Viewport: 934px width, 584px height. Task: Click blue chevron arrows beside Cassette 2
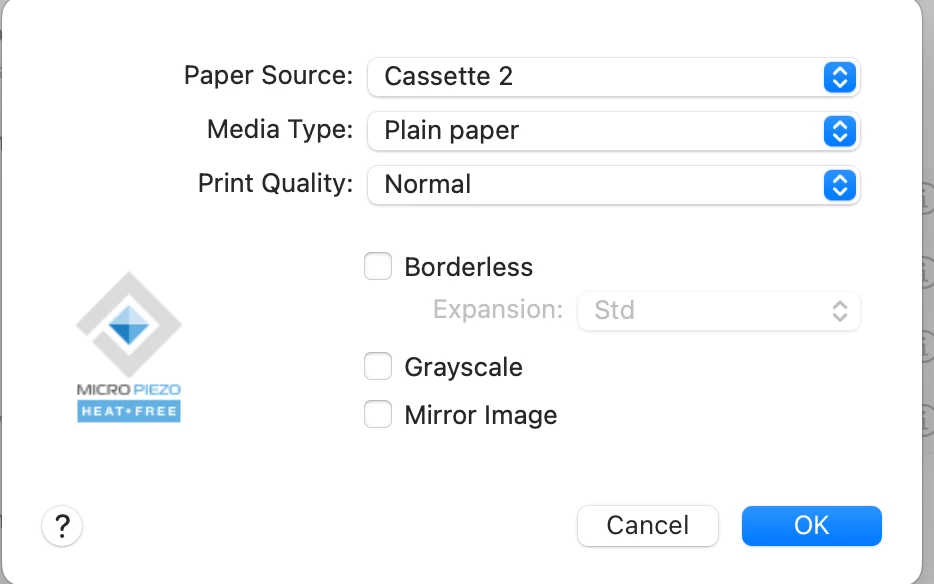click(840, 77)
